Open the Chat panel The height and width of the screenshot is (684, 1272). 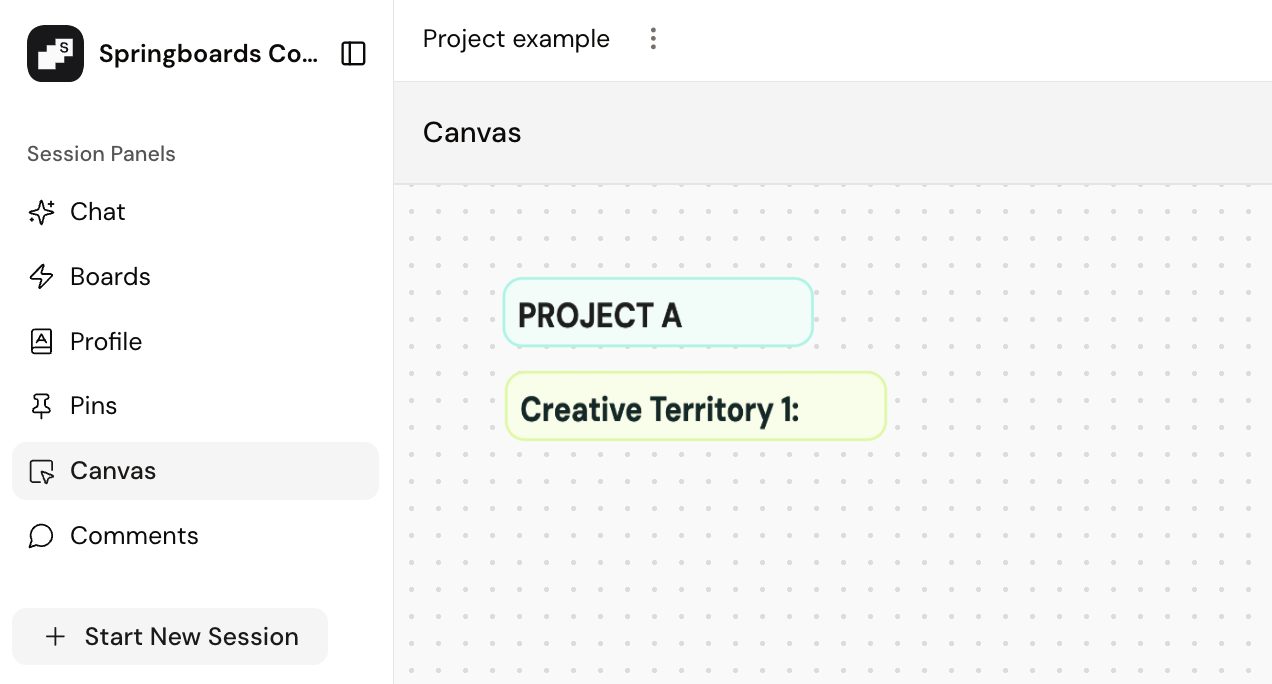point(98,212)
